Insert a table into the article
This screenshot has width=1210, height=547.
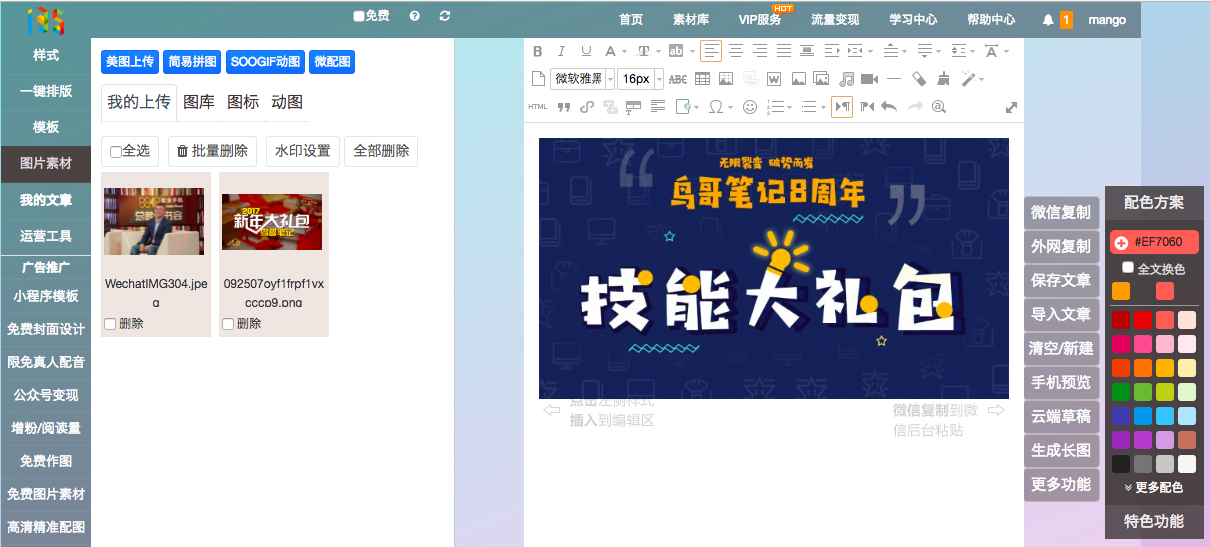(703, 79)
